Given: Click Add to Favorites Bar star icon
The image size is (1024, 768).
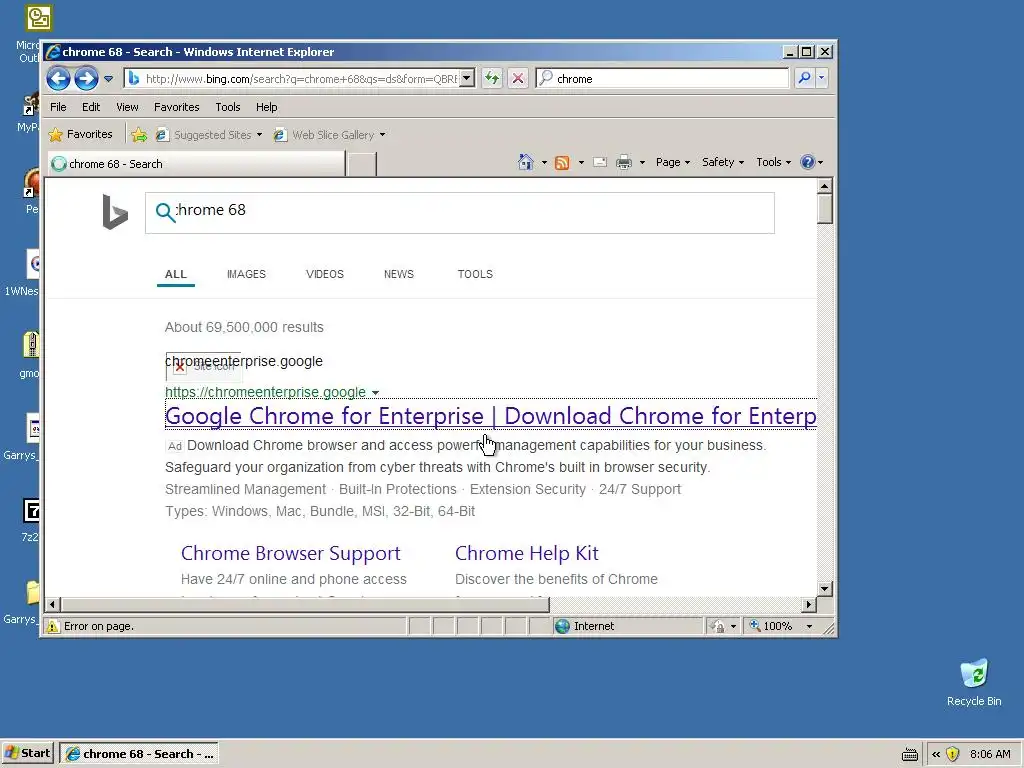Looking at the screenshot, I should click(139, 135).
